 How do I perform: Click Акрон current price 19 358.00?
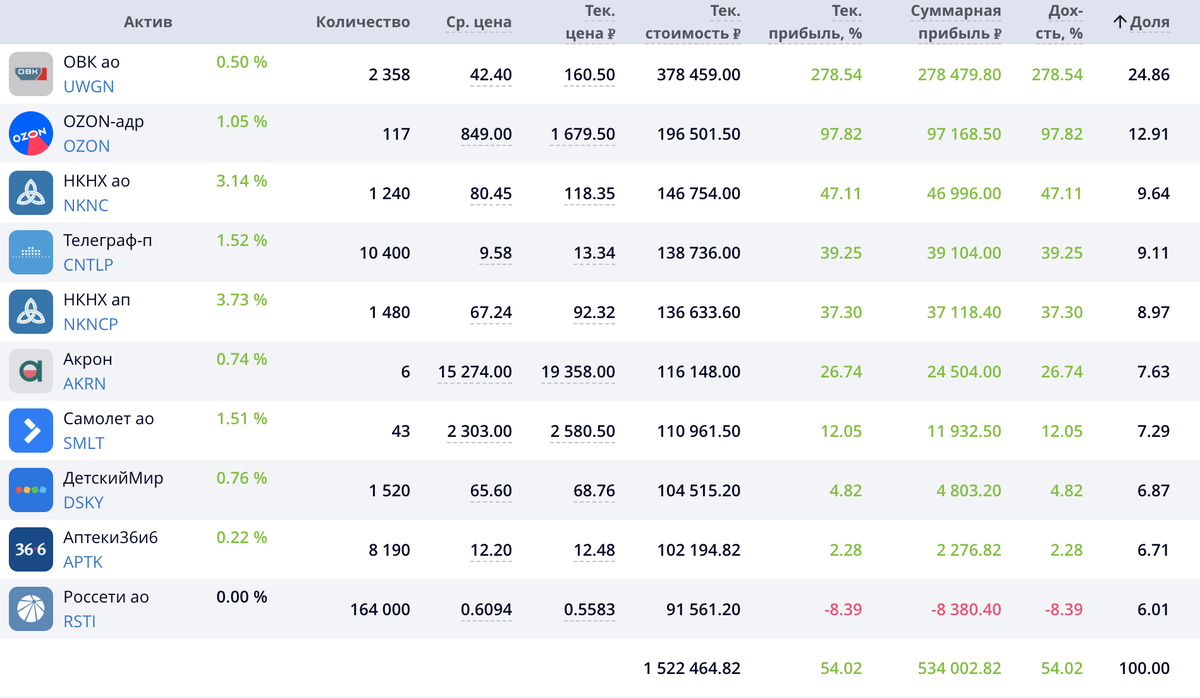click(x=579, y=372)
